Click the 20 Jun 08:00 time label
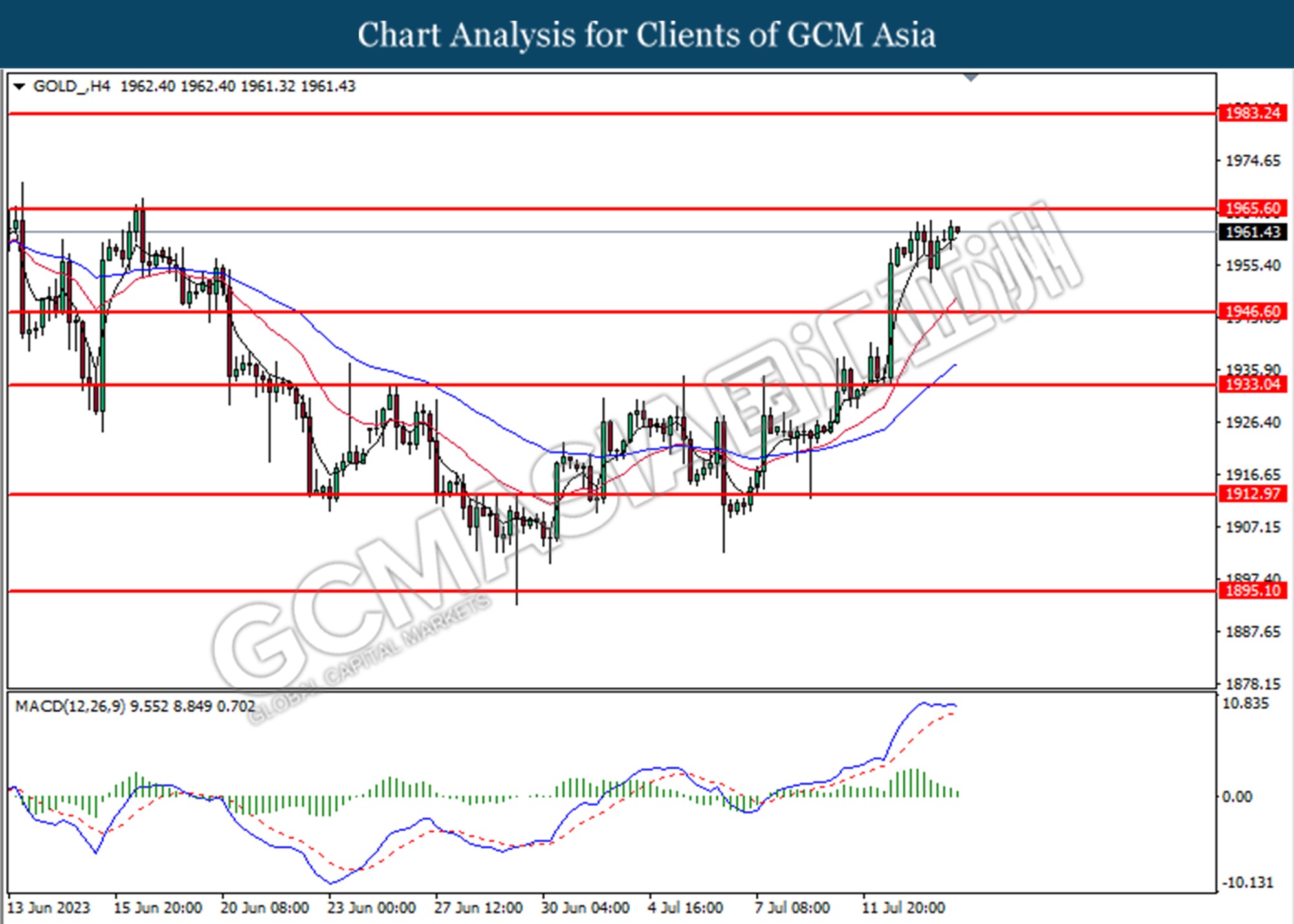The image size is (1294, 924). coord(265,908)
